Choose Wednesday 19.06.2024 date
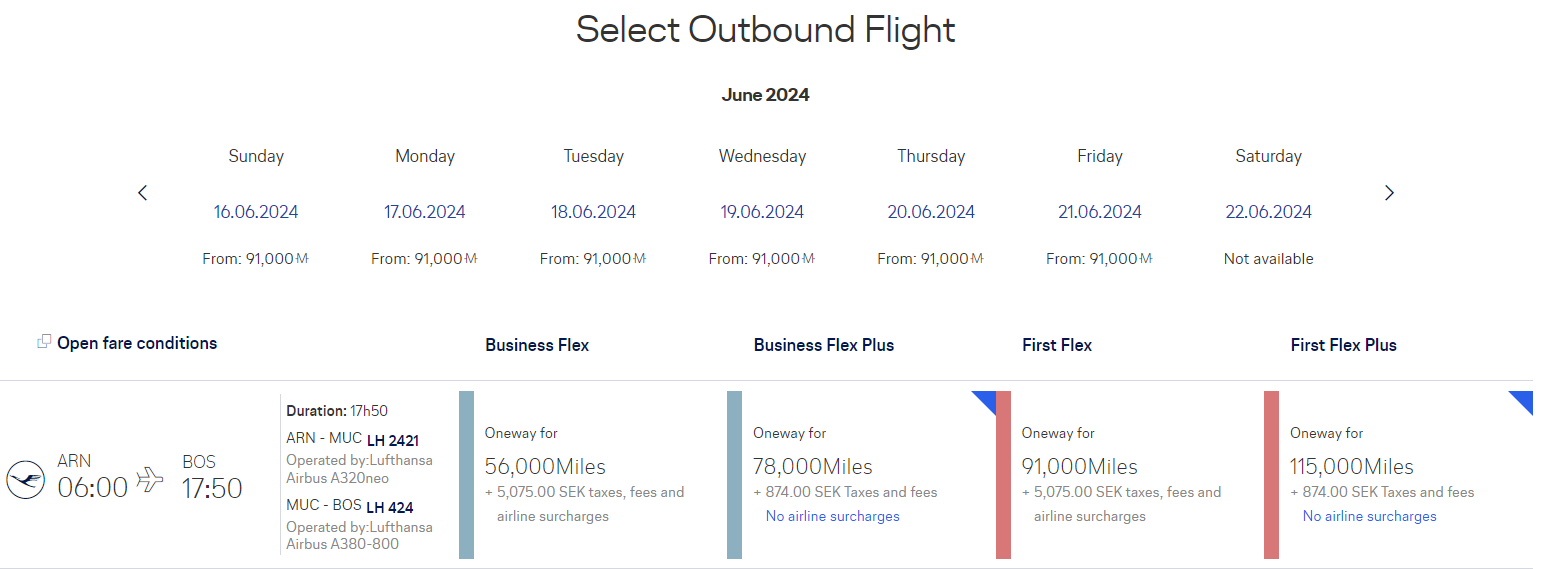 point(762,211)
